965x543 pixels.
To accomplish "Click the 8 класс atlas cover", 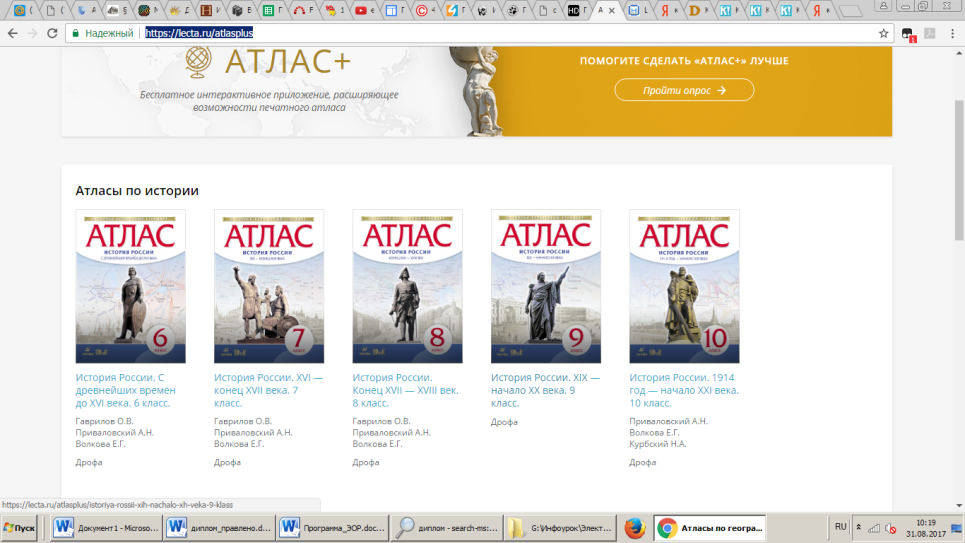I will click(407, 286).
